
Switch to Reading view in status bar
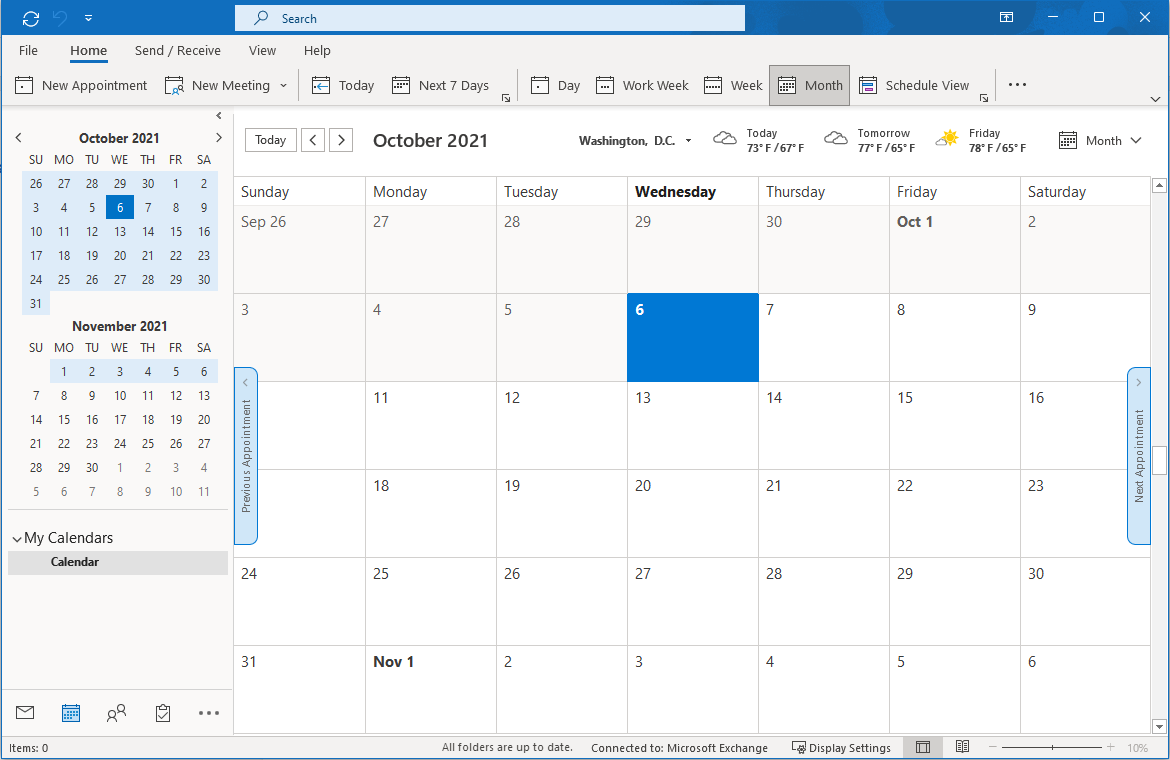[x=962, y=747]
